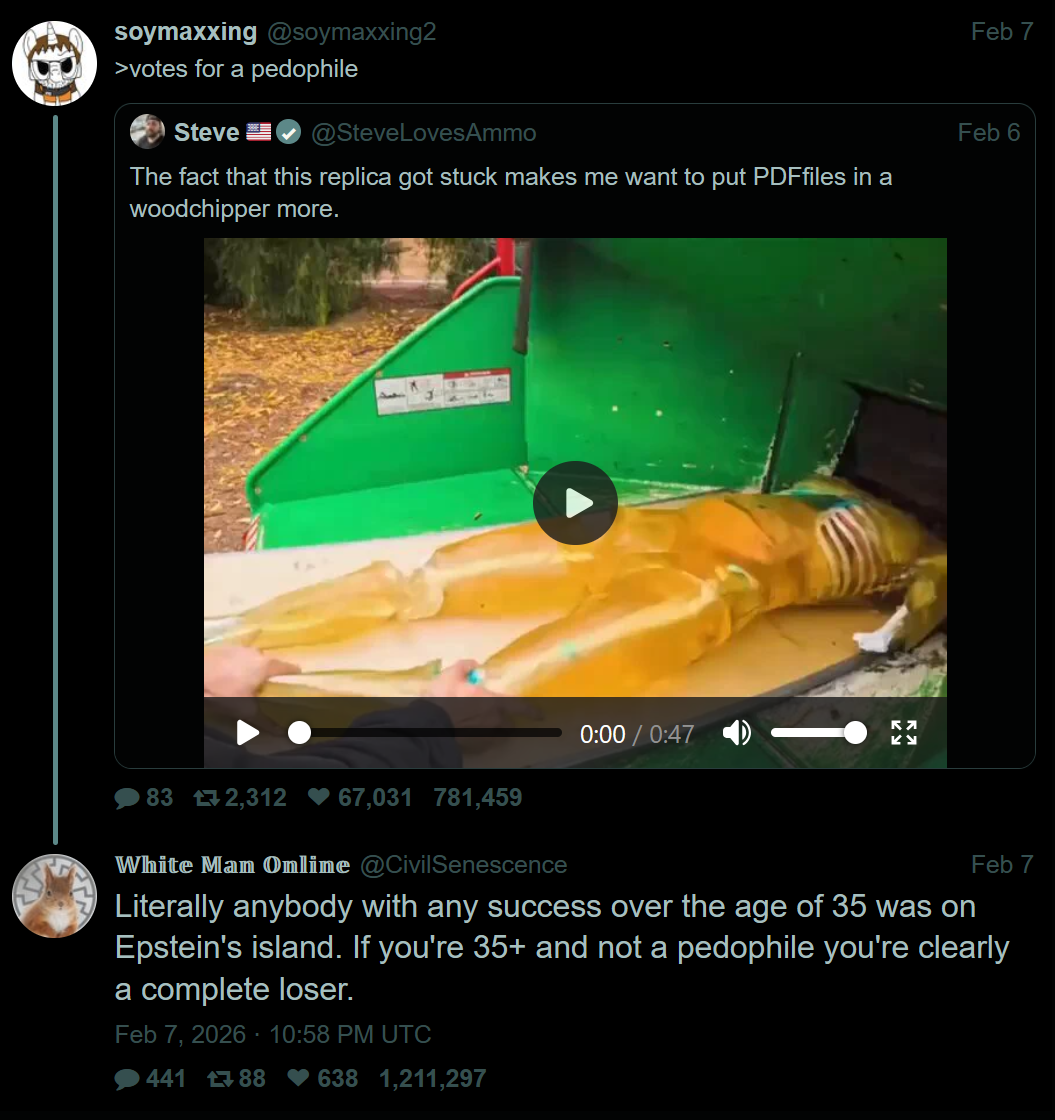Click the reply icon with 441 comments
Viewport: 1055px width, 1120px height.
click(127, 1079)
